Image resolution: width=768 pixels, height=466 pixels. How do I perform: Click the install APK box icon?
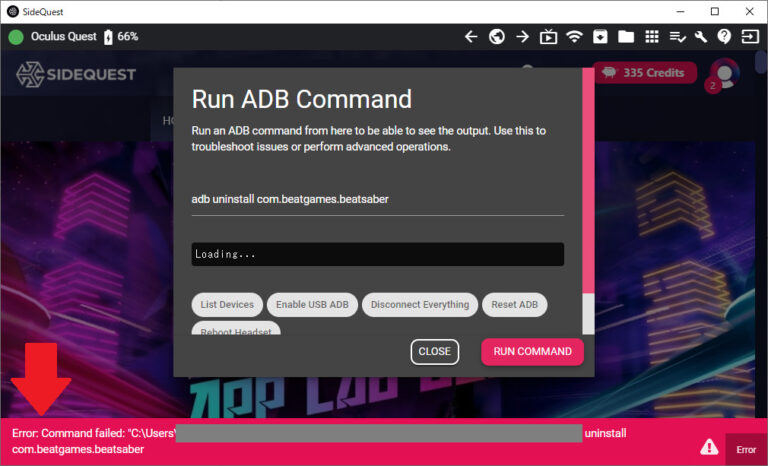[x=600, y=37]
